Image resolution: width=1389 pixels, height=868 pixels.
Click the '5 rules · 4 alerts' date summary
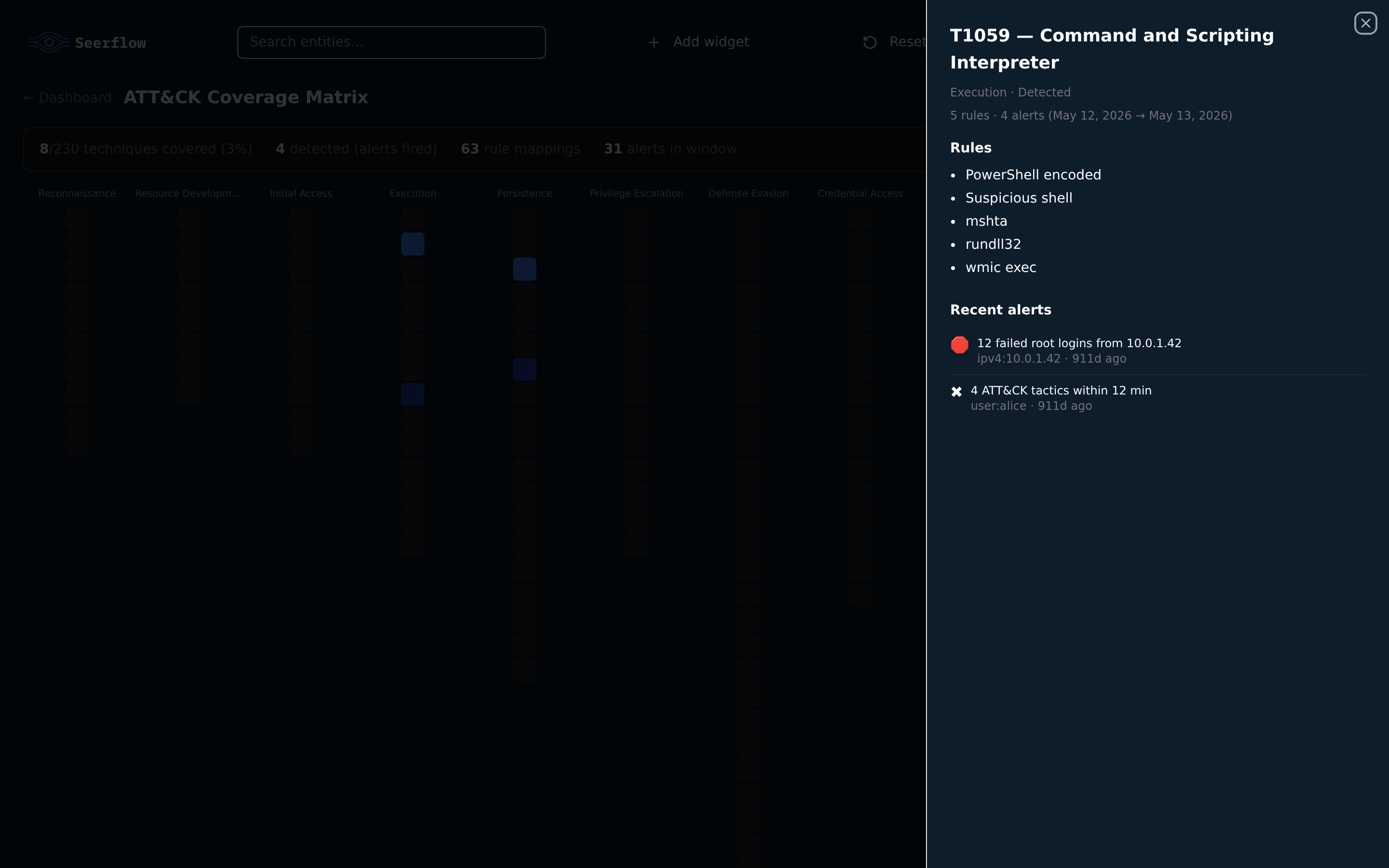click(x=1091, y=115)
